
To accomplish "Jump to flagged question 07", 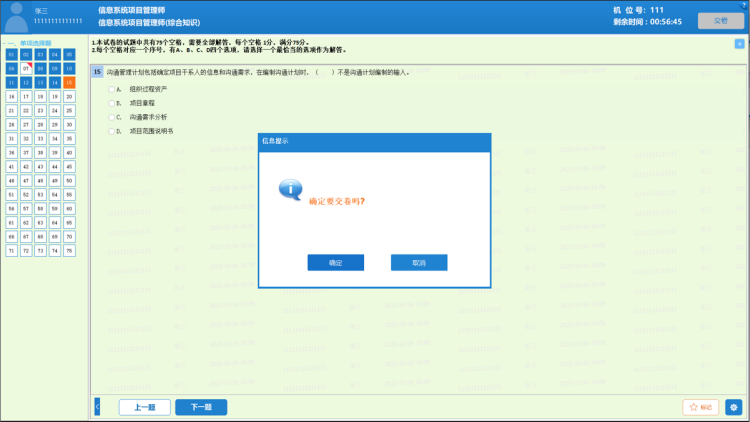I will [x=26, y=68].
